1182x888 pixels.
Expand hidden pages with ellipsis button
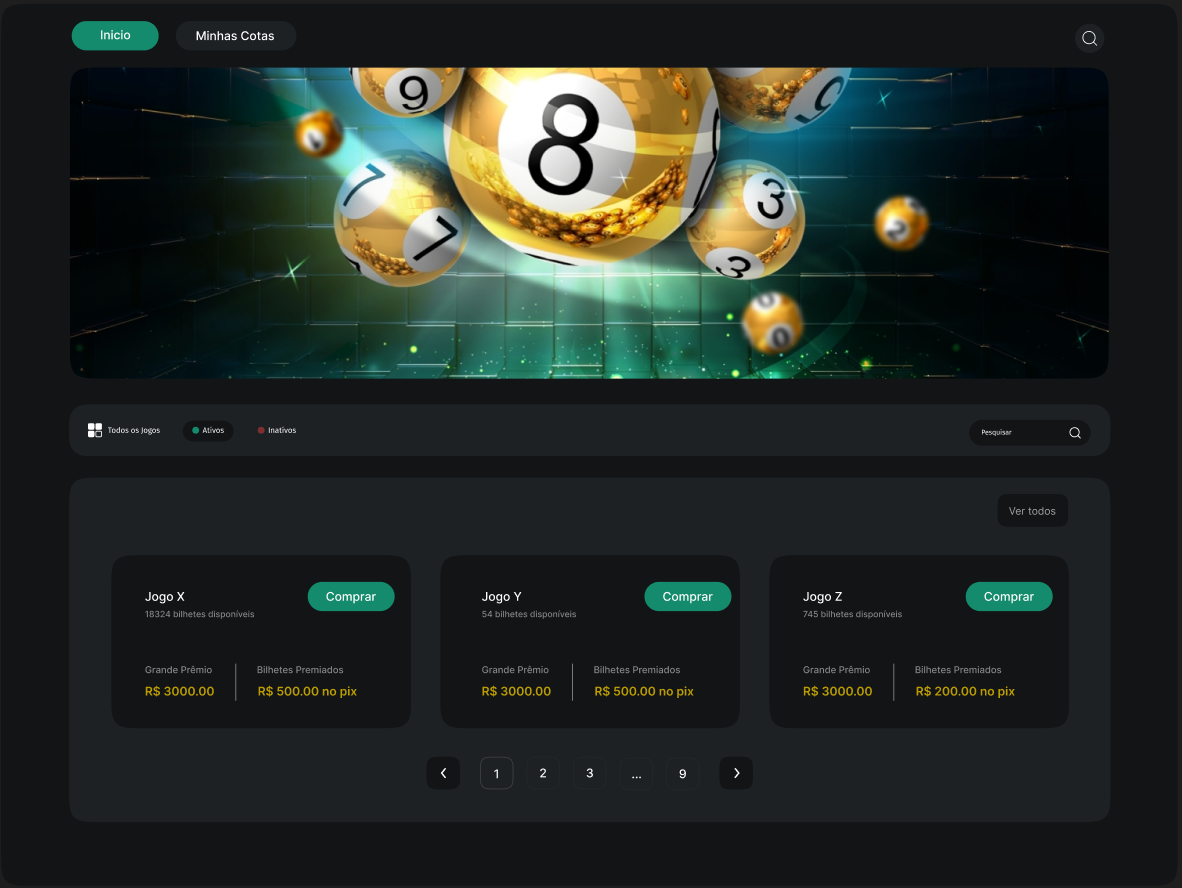pos(636,773)
